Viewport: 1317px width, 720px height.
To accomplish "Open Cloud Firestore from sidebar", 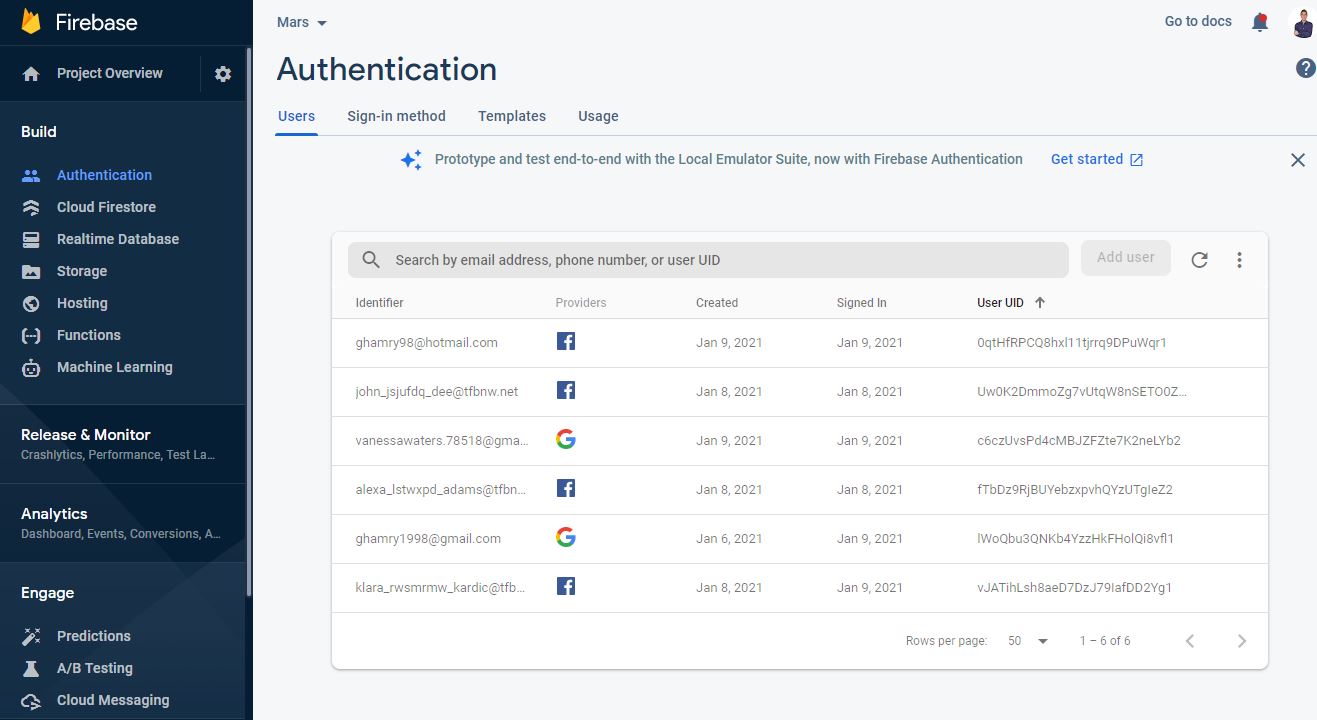I will [106, 207].
